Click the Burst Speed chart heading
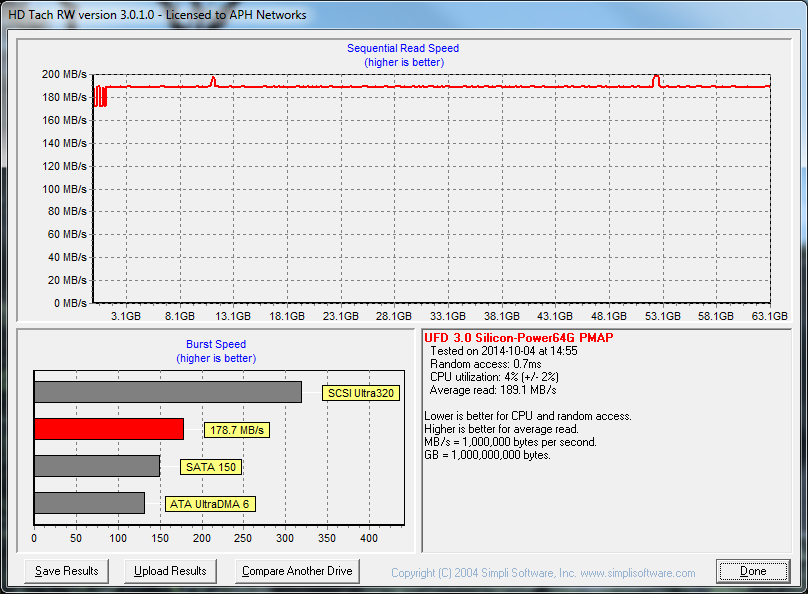This screenshot has width=808, height=594. (x=216, y=344)
